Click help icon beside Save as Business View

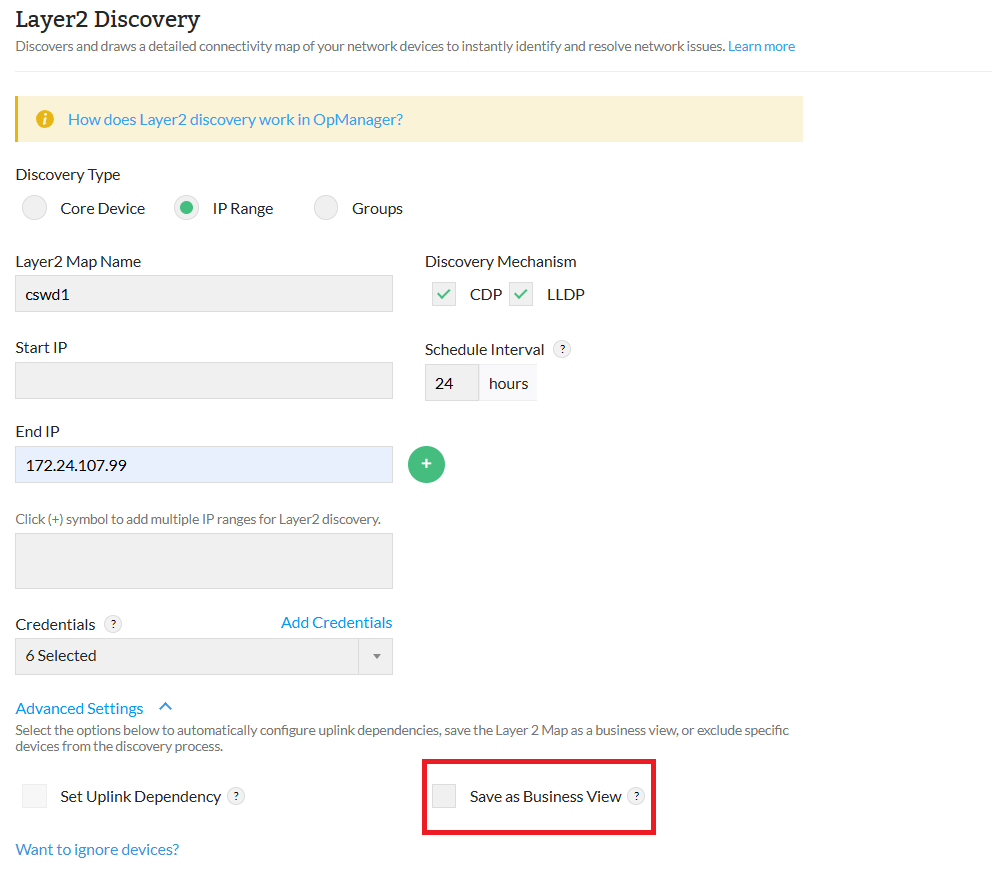tap(636, 796)
